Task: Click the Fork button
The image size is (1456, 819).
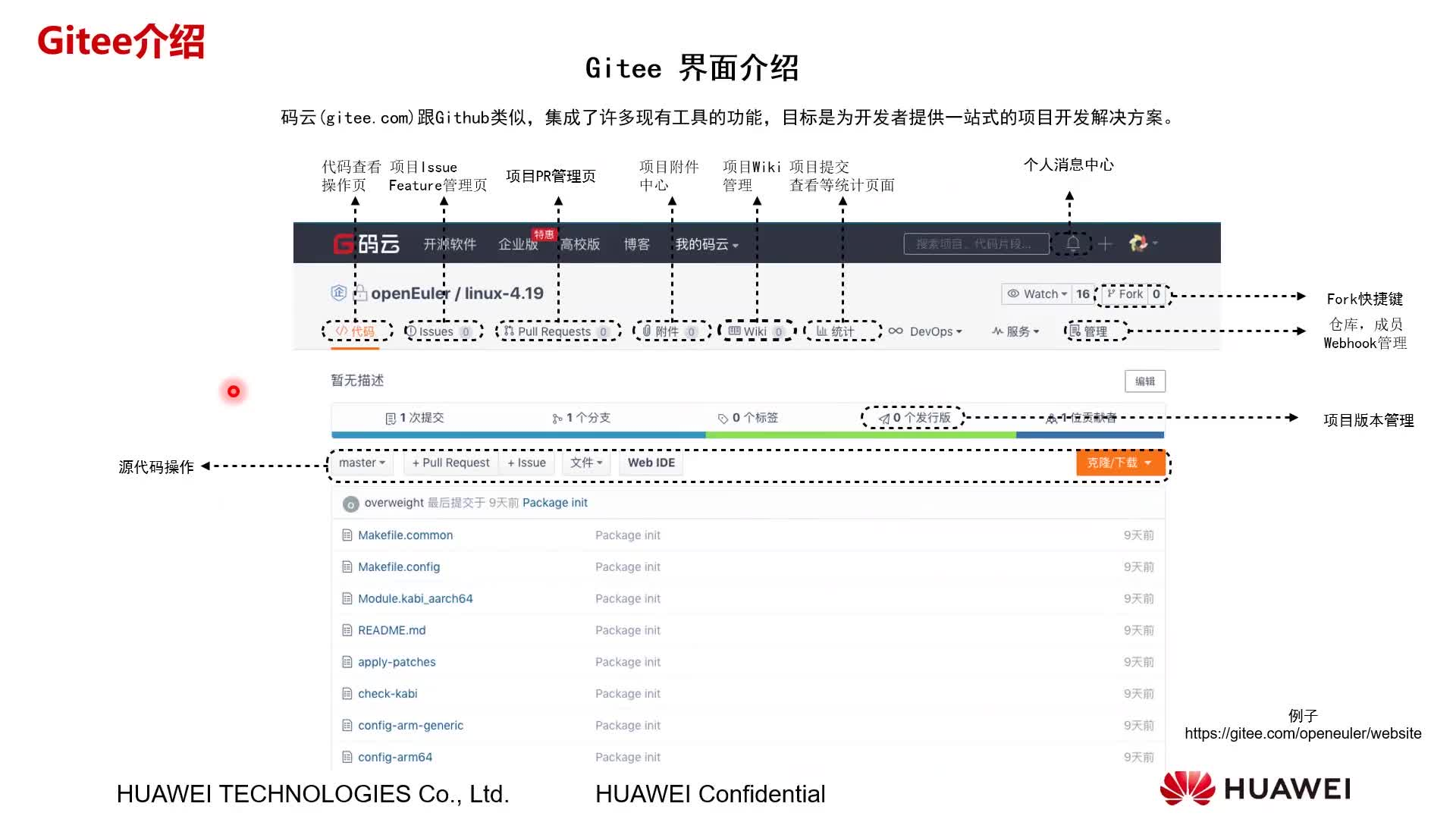Action: [x=1125, y=294]
